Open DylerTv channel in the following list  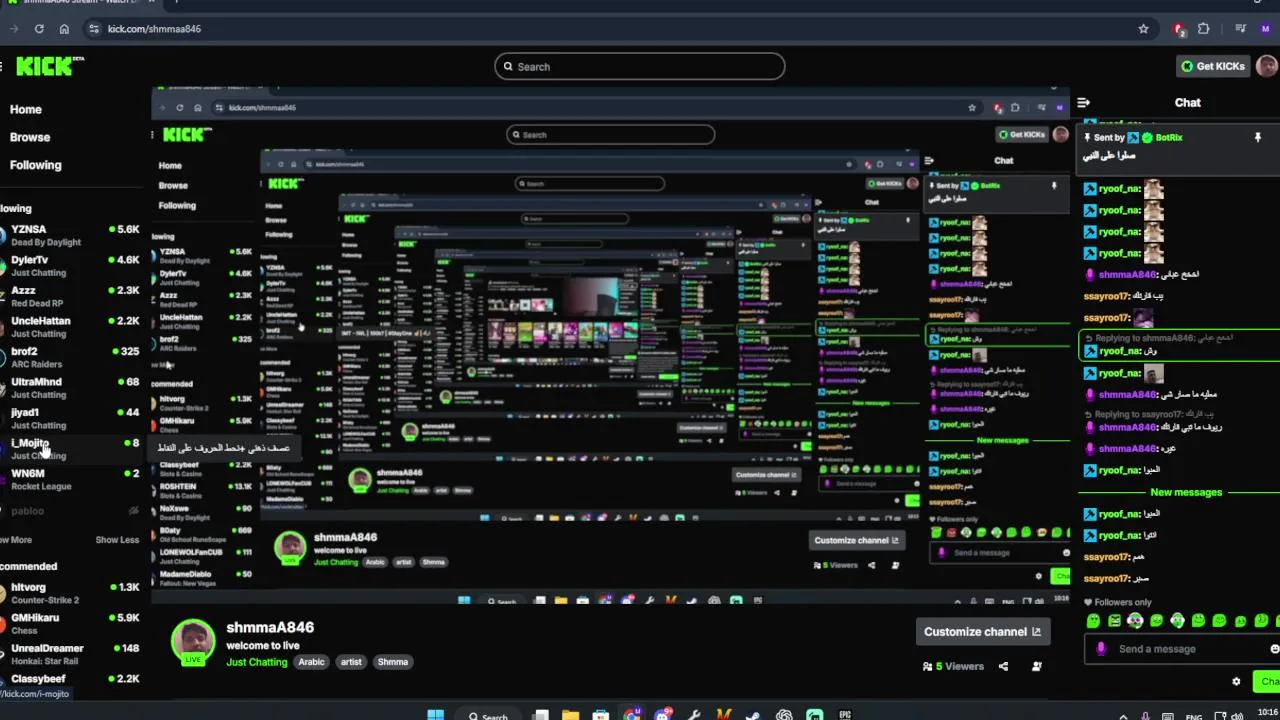[70, 266]
